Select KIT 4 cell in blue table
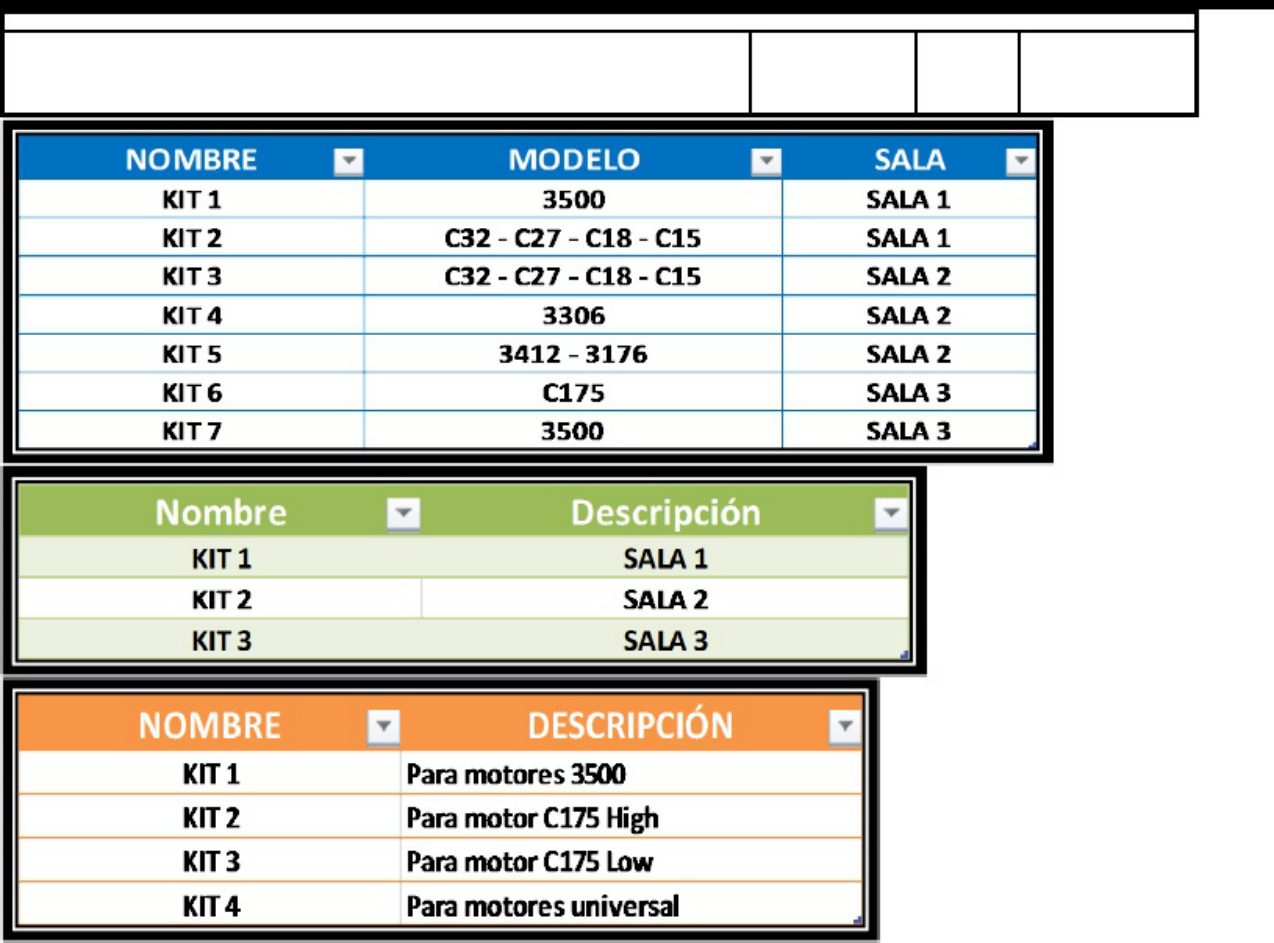1274x943 pixels. tap(191, 316)
